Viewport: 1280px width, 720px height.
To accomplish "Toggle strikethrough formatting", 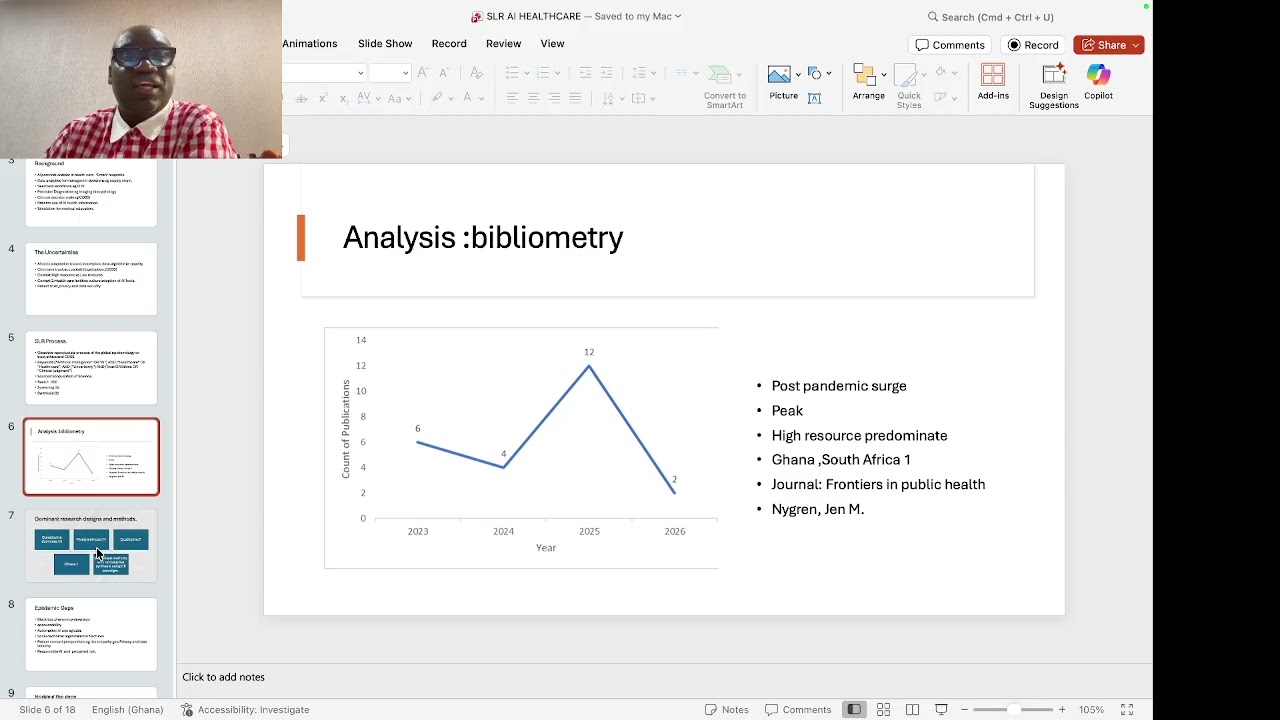I will [x=301, y=98].
